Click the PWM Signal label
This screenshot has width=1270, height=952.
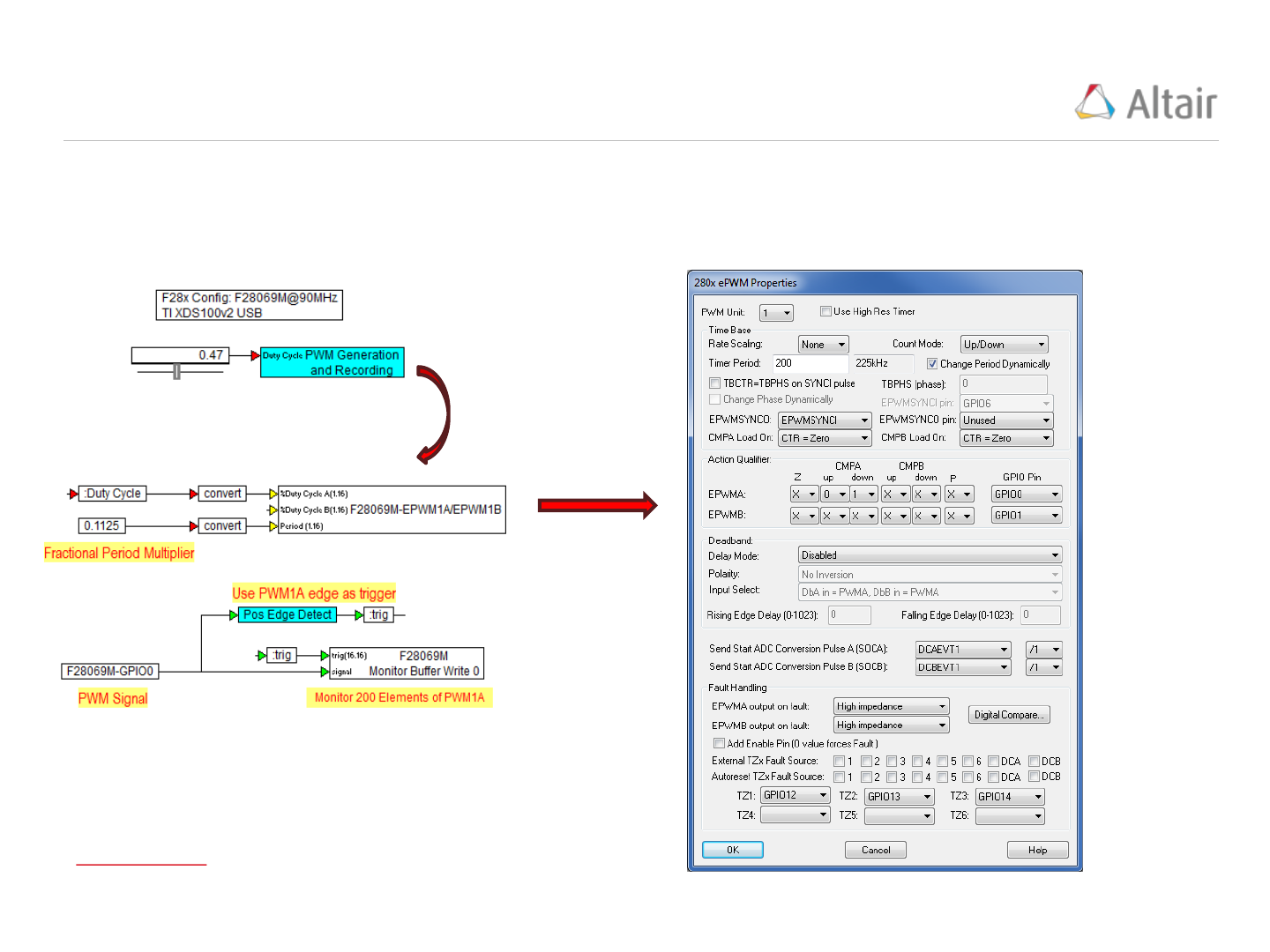[x=113, y=698]
